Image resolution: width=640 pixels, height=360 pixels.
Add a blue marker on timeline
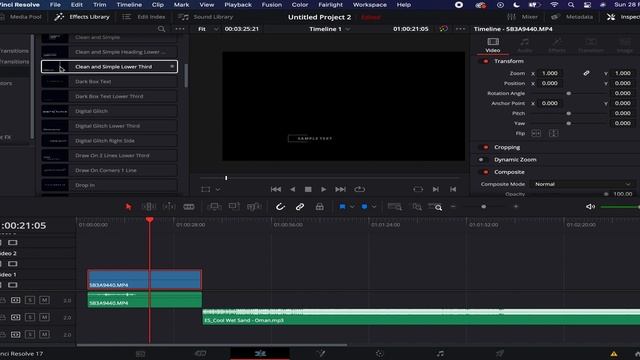[364, 207]
